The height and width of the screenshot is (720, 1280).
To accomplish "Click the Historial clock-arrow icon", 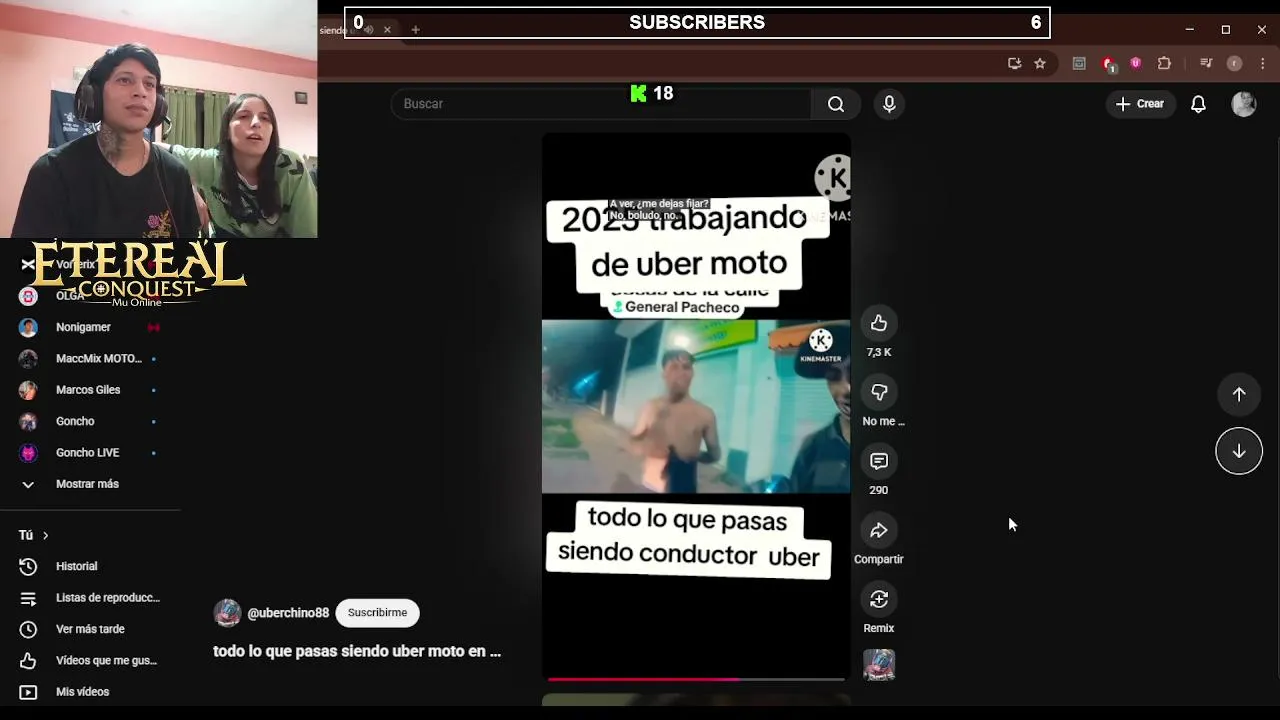I will coord(28,566).
